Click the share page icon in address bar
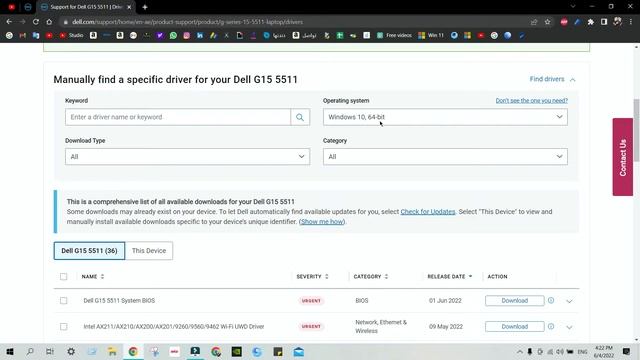The height and width of the screenshot is (360, 640). click(534, 22)
